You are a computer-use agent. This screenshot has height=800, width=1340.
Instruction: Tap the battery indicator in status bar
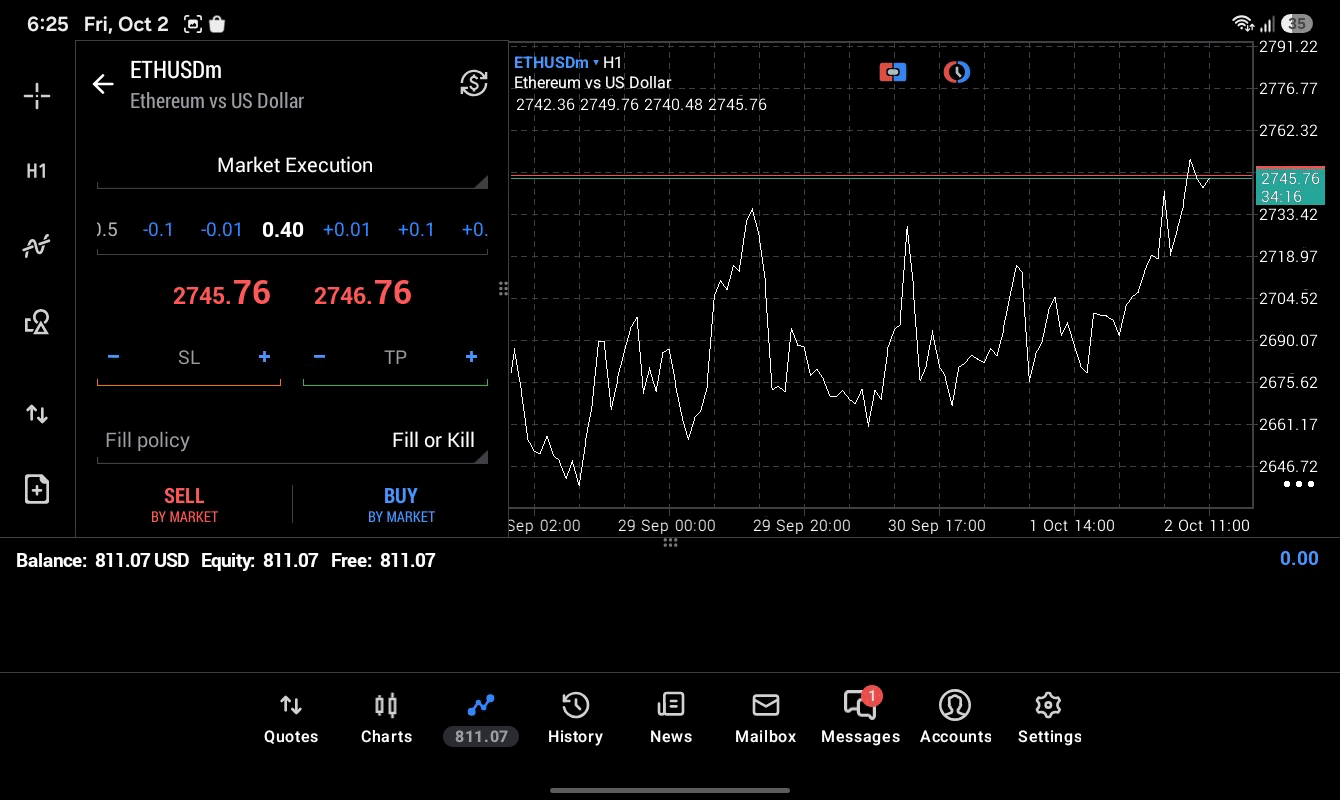[x=1297, y=23]
